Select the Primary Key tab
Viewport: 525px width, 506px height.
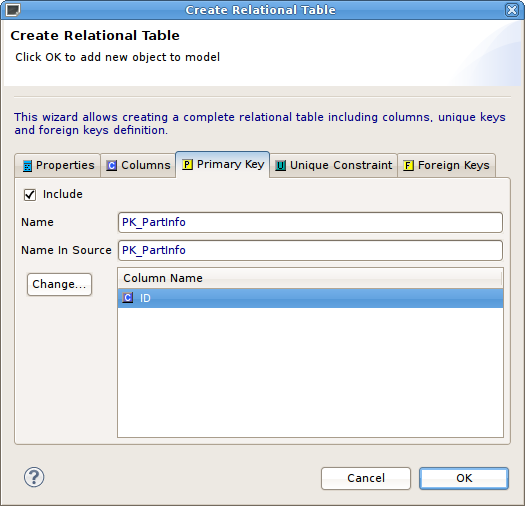223,164
